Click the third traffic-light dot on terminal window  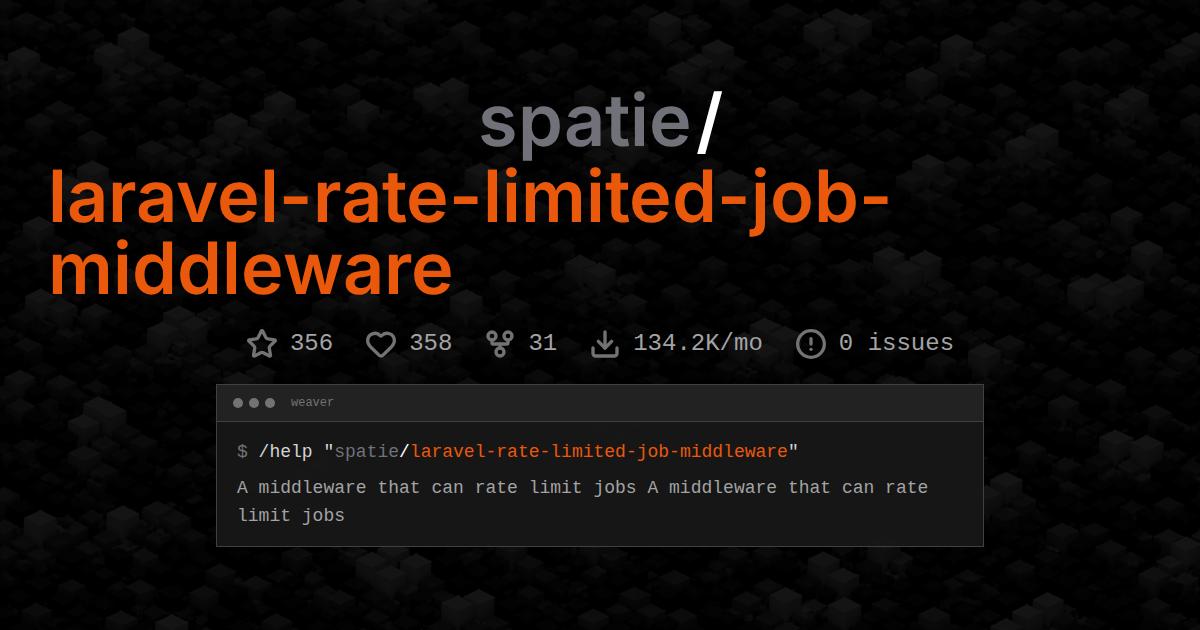(269, 403)
